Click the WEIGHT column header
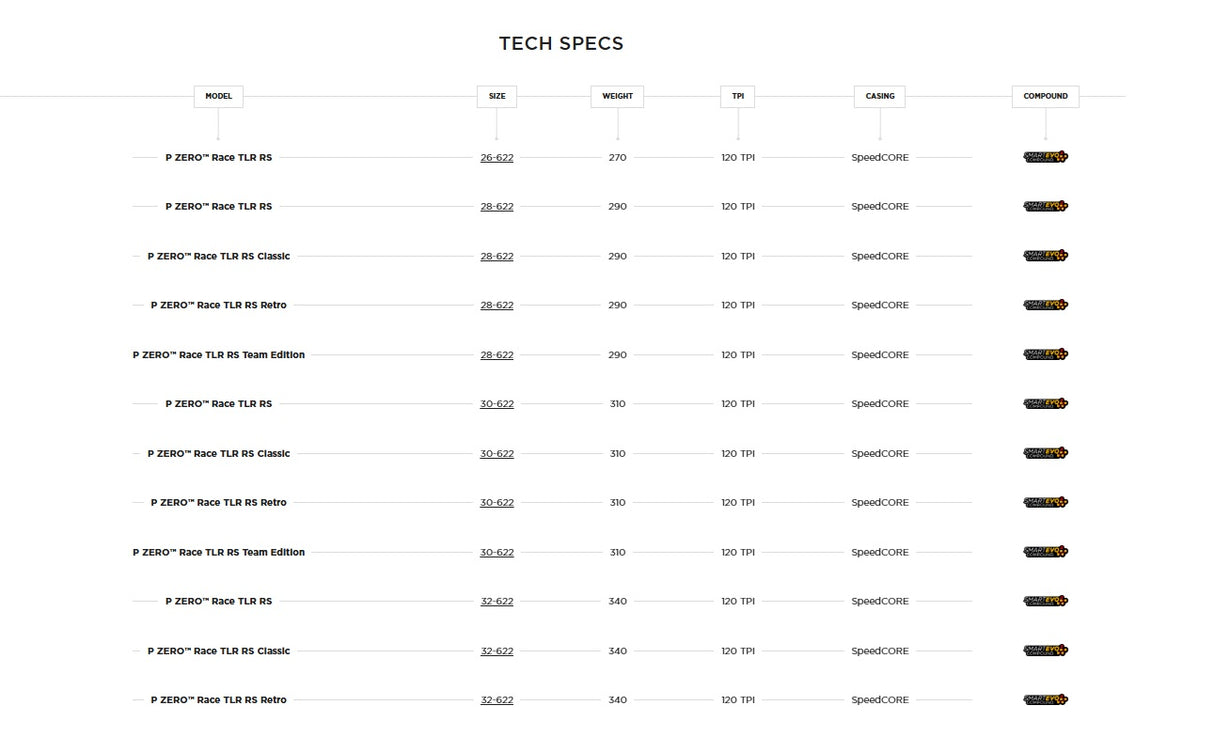 tap(617, 97)
